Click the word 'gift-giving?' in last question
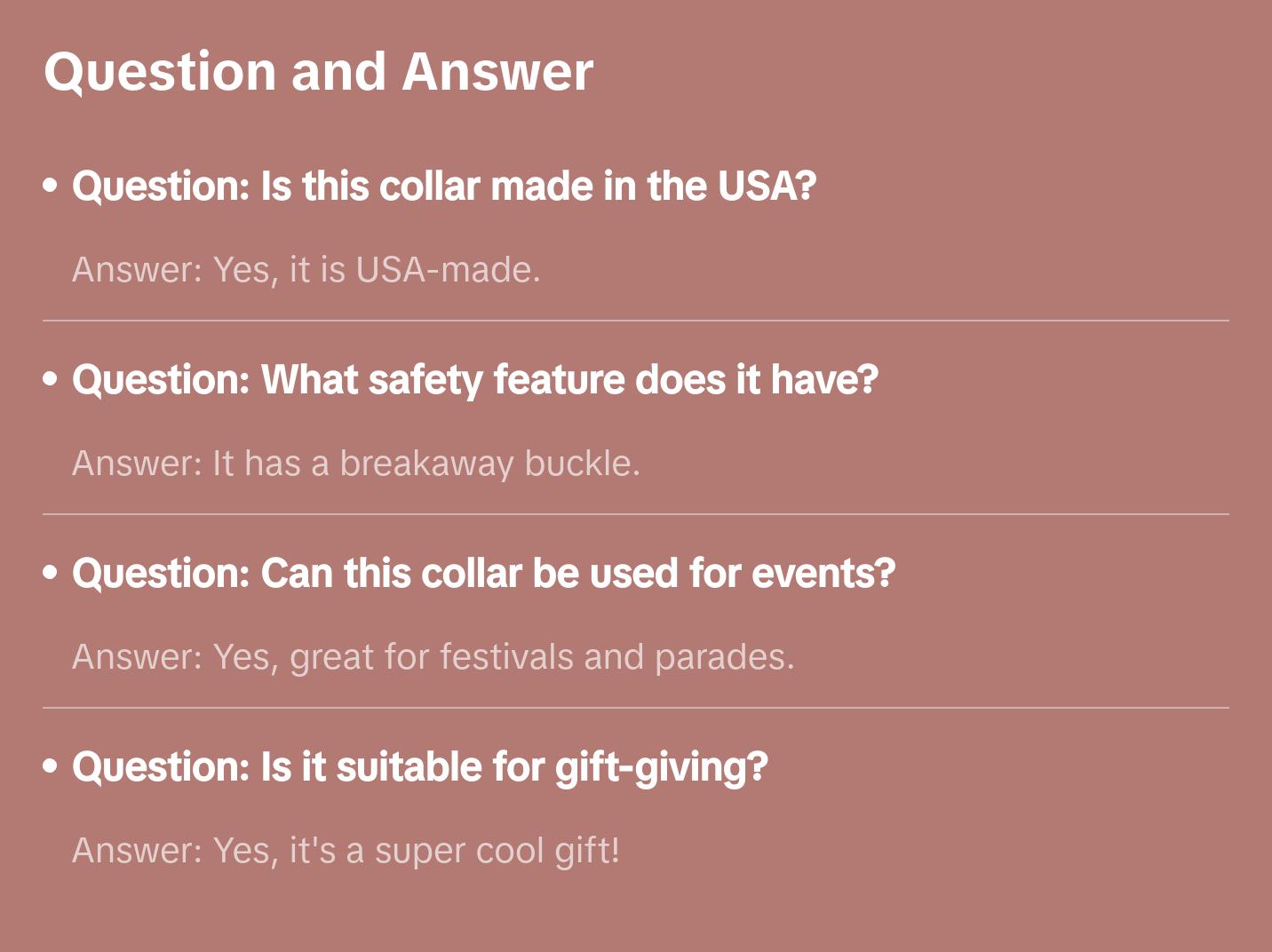Image resolution: width=1272 pixels, height=952 pixels. tap(661, 767)
